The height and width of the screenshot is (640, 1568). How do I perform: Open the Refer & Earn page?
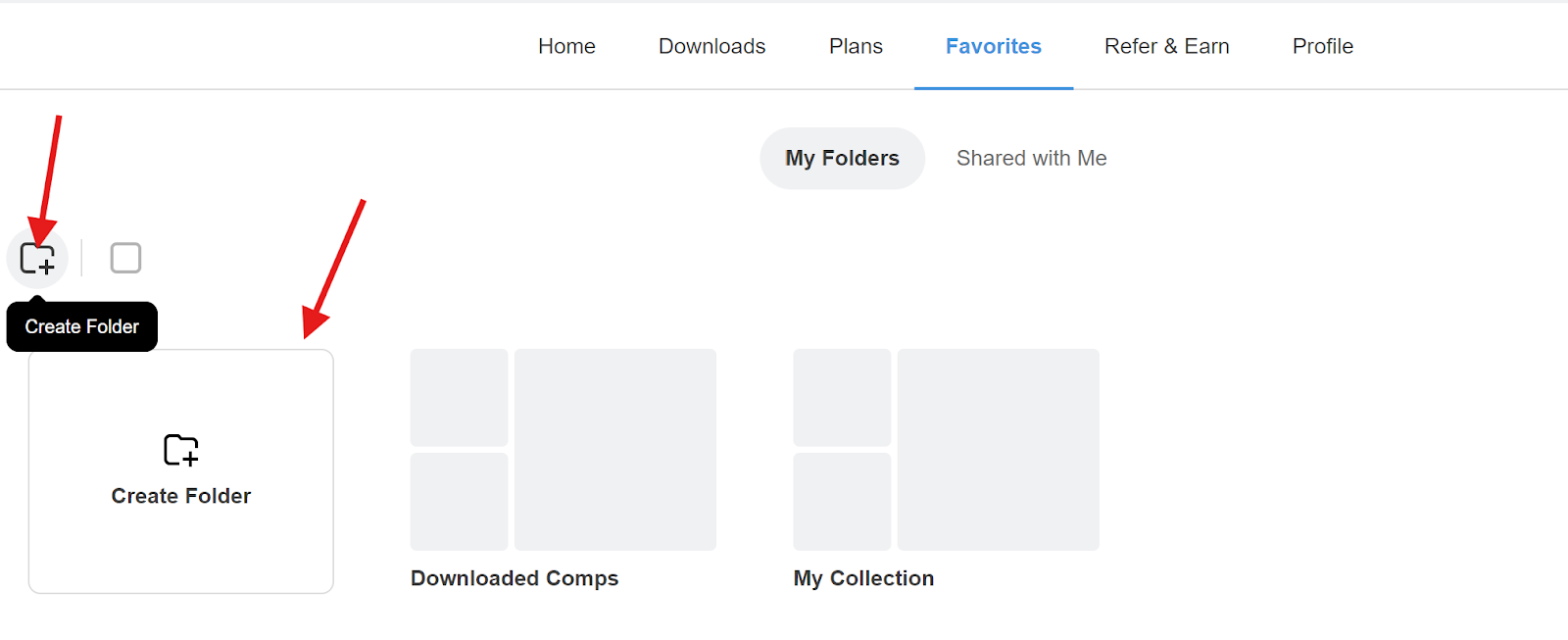pyautogui.click(x=1166, y=45)
